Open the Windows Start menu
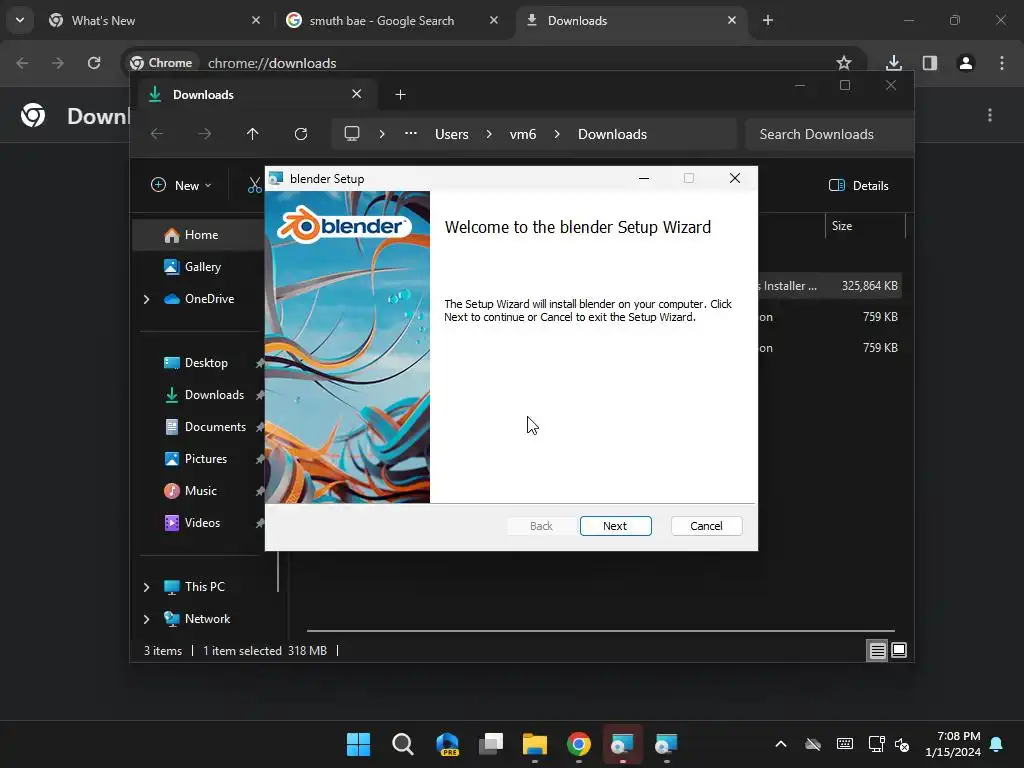The width and height of the screenshot is (1024, 768). pos(358,744)
